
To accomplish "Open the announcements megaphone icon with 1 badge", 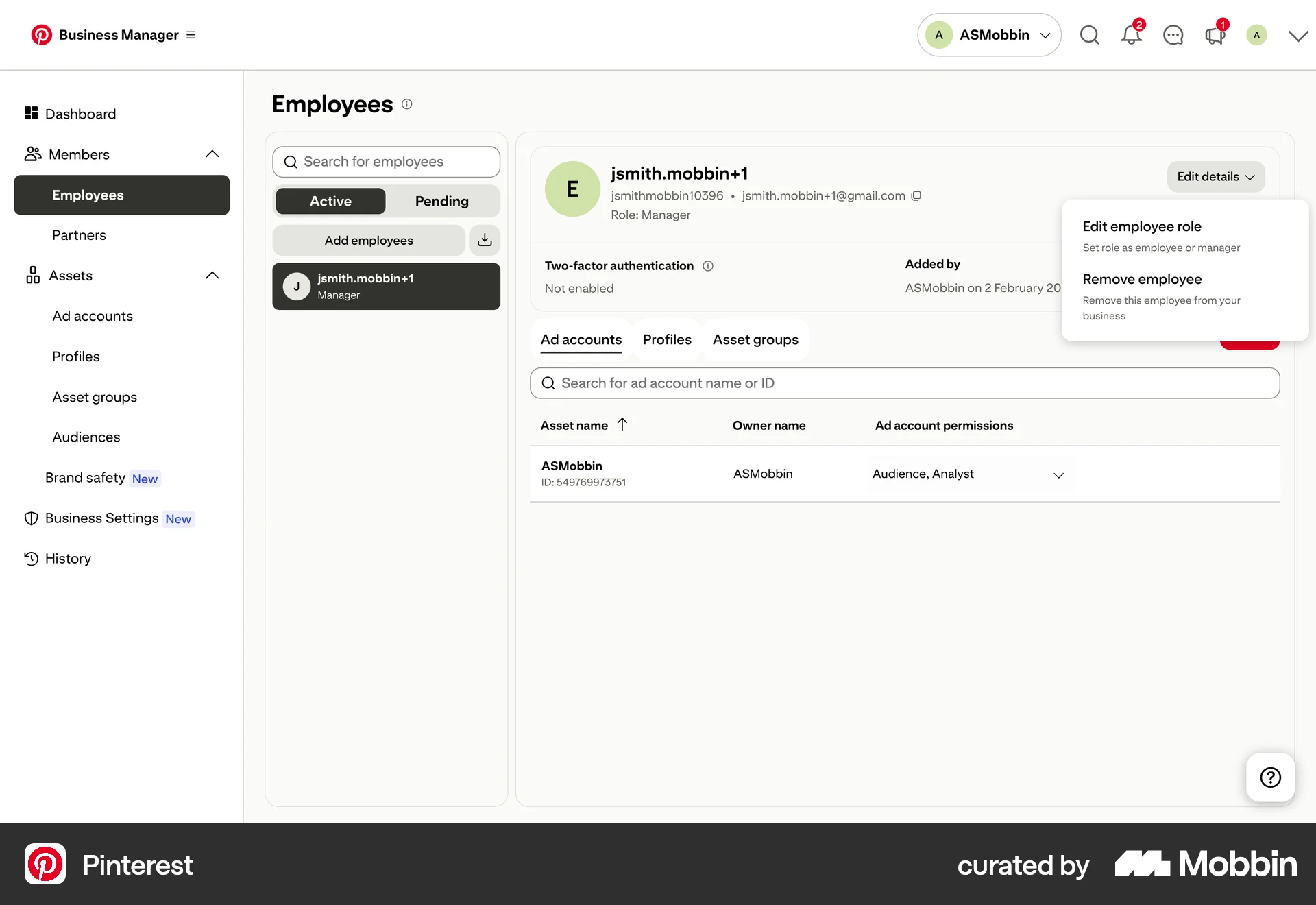I will tap(1214, 35).
